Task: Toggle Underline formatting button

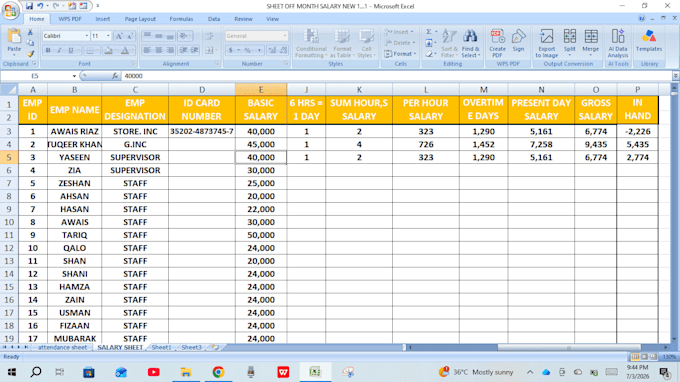Action: click(71, 51)
